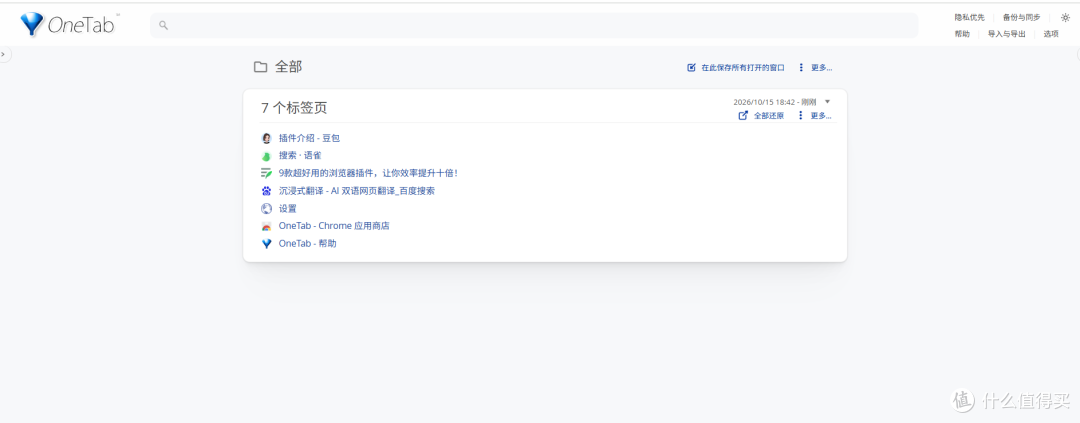The width and height of the screenshot is (1080, 423).
Task: Click the OneTab logo
Action: [69, 25]
